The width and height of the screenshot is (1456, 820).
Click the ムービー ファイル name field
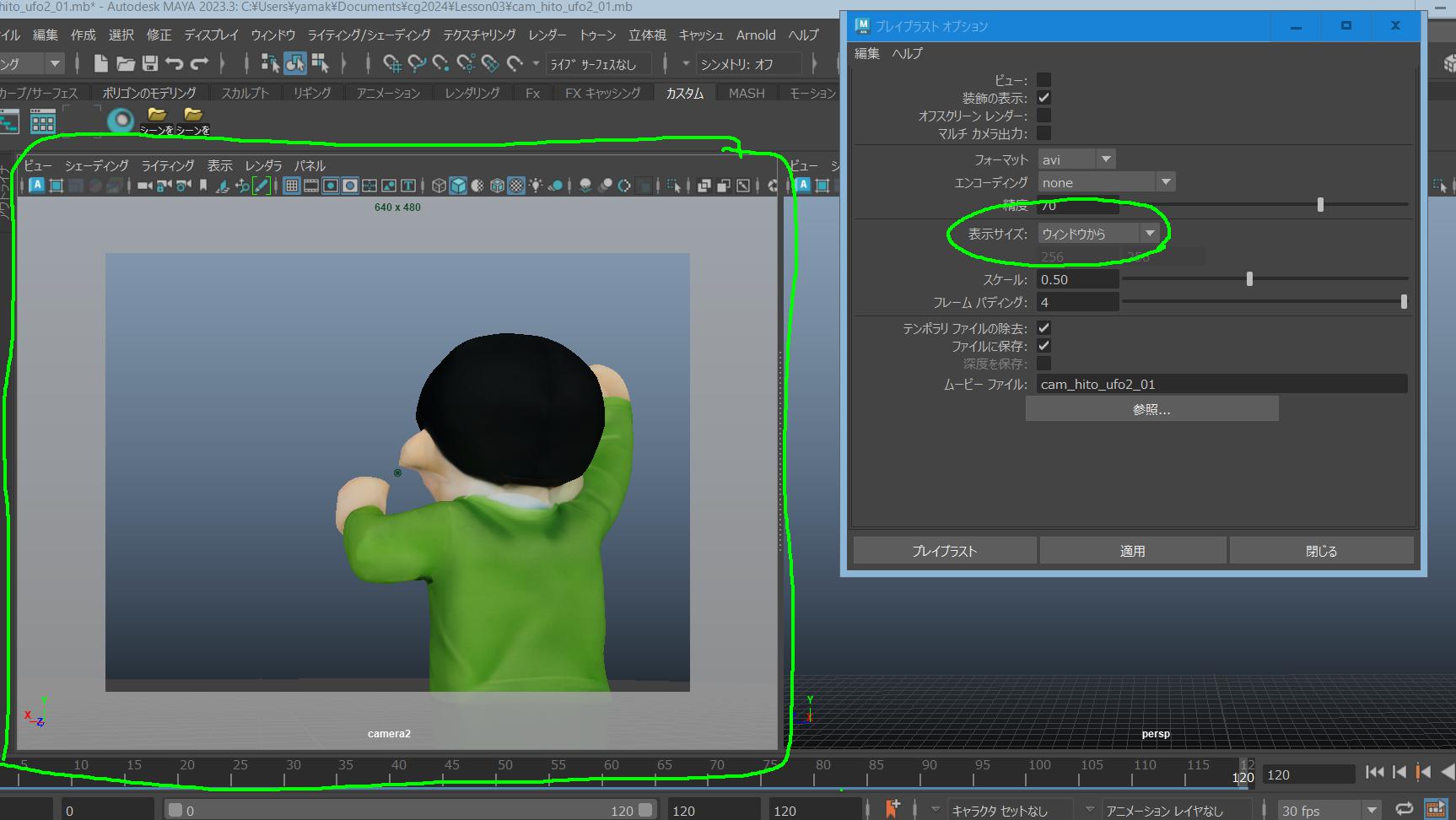coord(1222,384)
